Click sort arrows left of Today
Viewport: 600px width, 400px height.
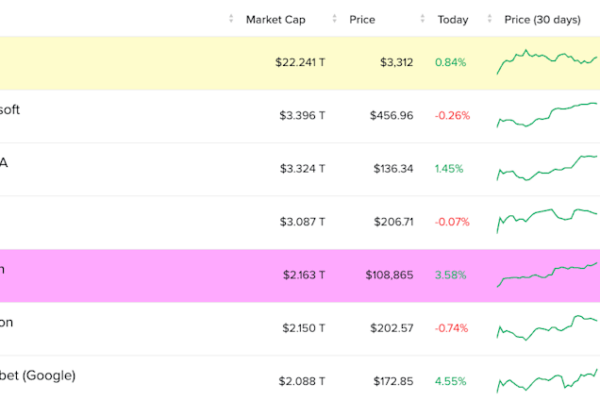coord(422,18)
